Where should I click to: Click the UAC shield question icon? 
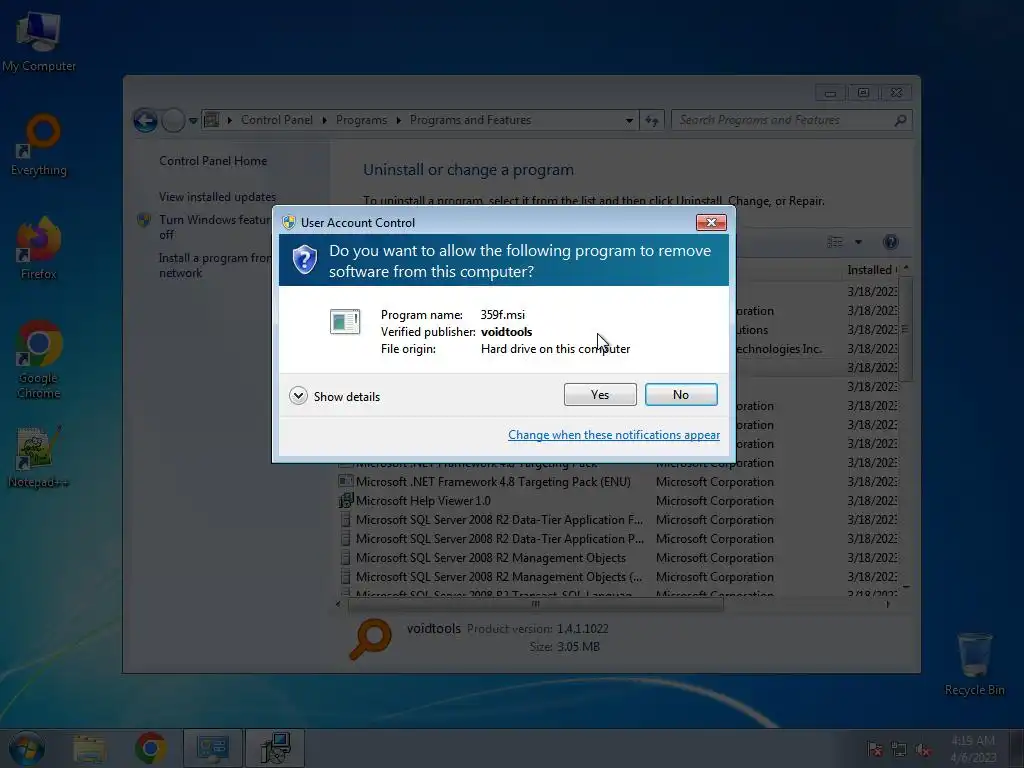[304, 260]
